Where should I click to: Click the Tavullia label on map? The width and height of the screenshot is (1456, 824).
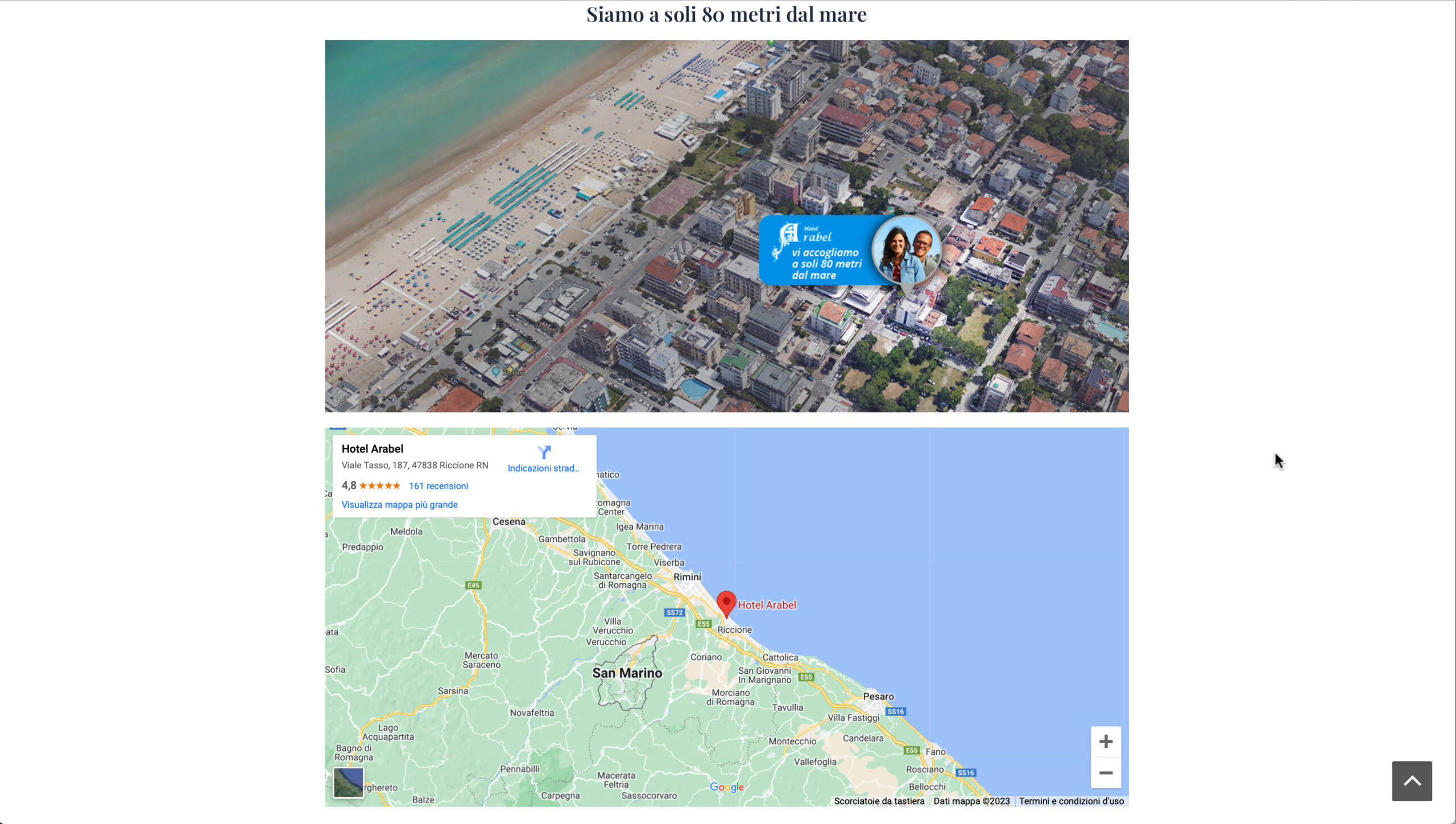coord(788,707)
